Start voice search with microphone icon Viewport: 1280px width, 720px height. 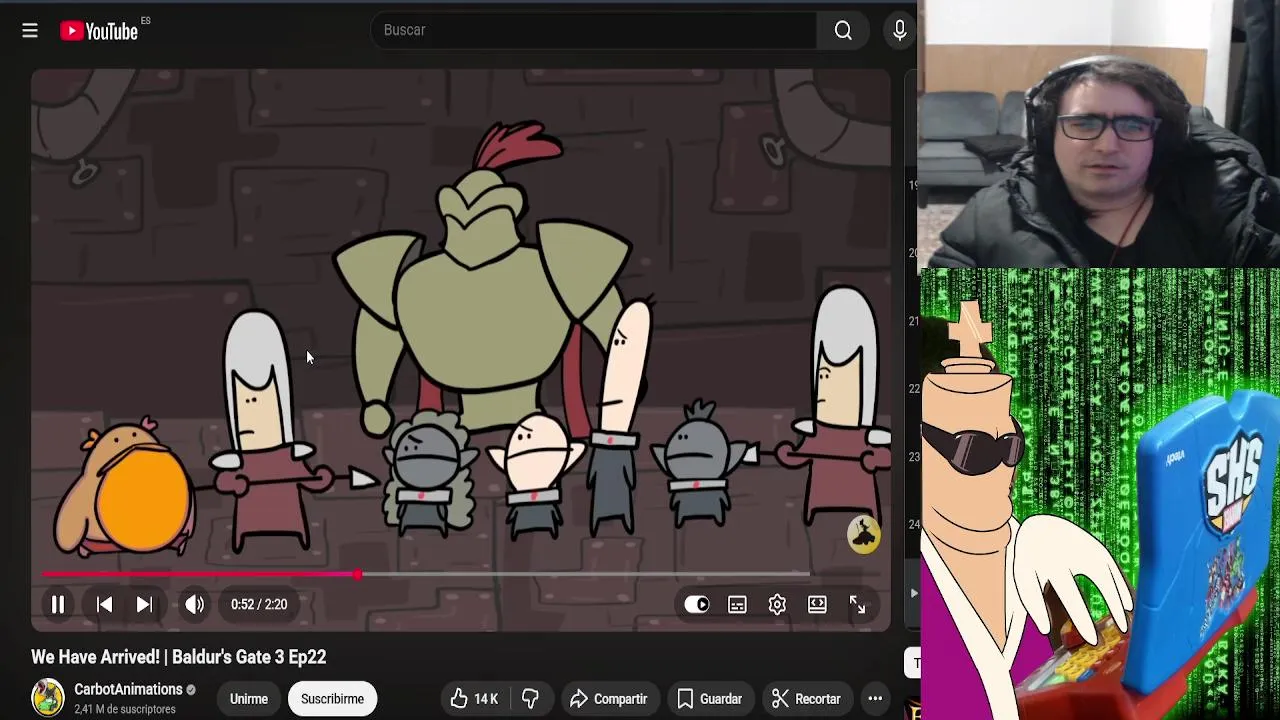tap(899, 30)
